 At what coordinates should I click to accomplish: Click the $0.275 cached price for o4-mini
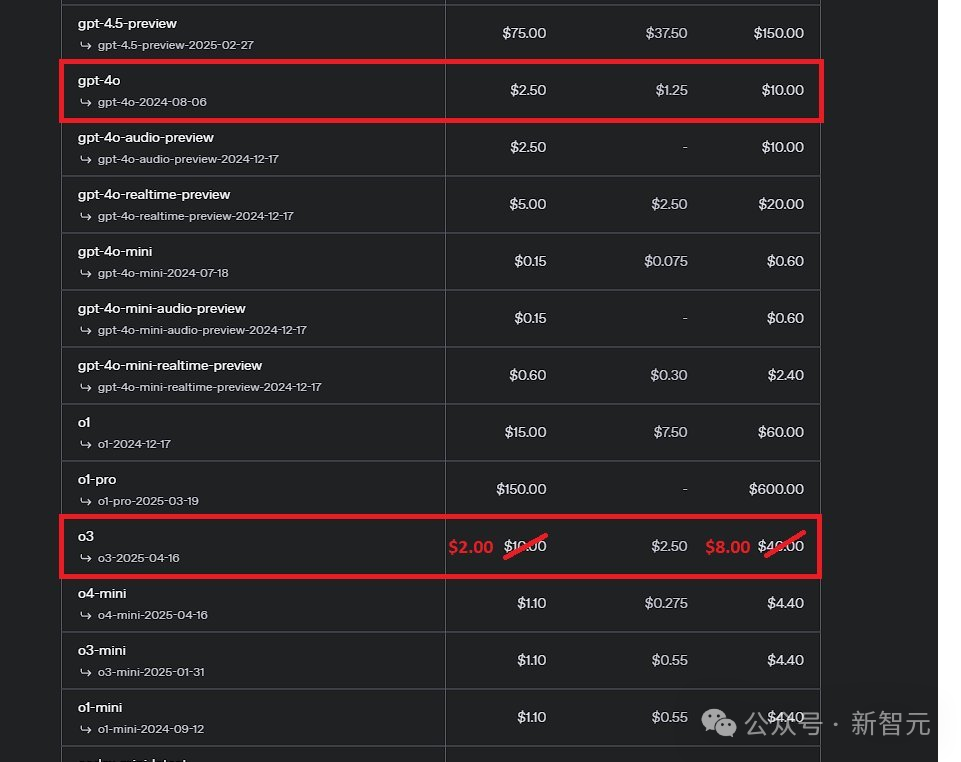[665, 603]
